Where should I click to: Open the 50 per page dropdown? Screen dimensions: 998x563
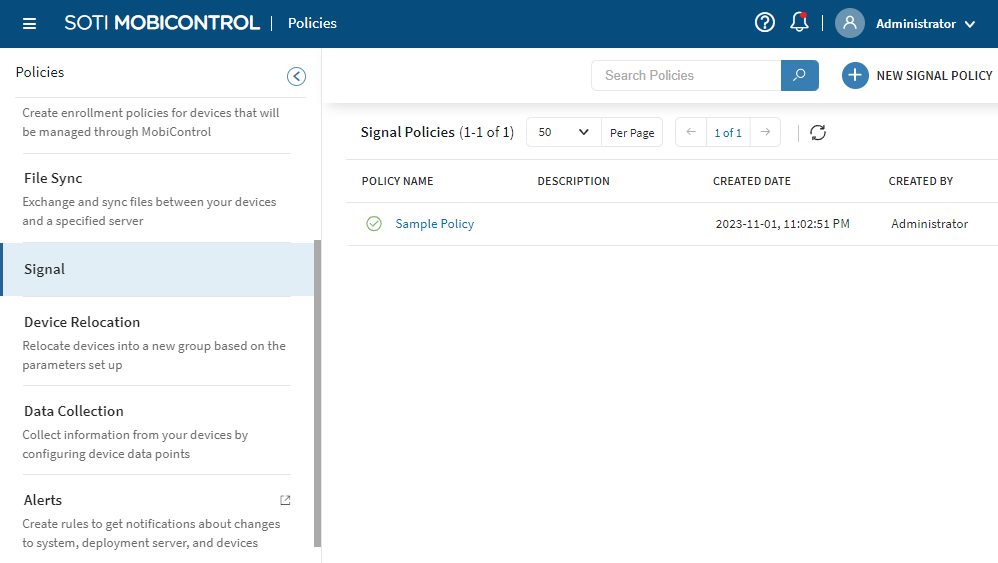[x=563, y=132]
